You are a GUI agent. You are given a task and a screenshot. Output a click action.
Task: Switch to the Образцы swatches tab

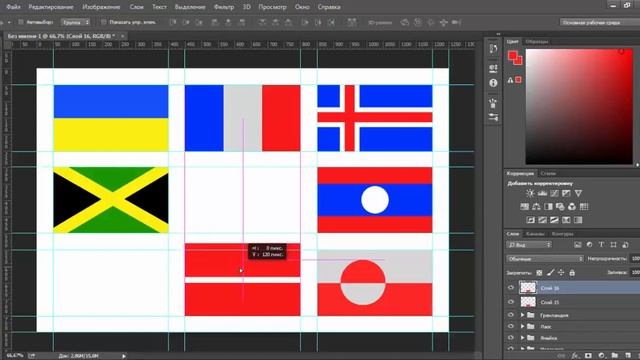pos(537,42)
